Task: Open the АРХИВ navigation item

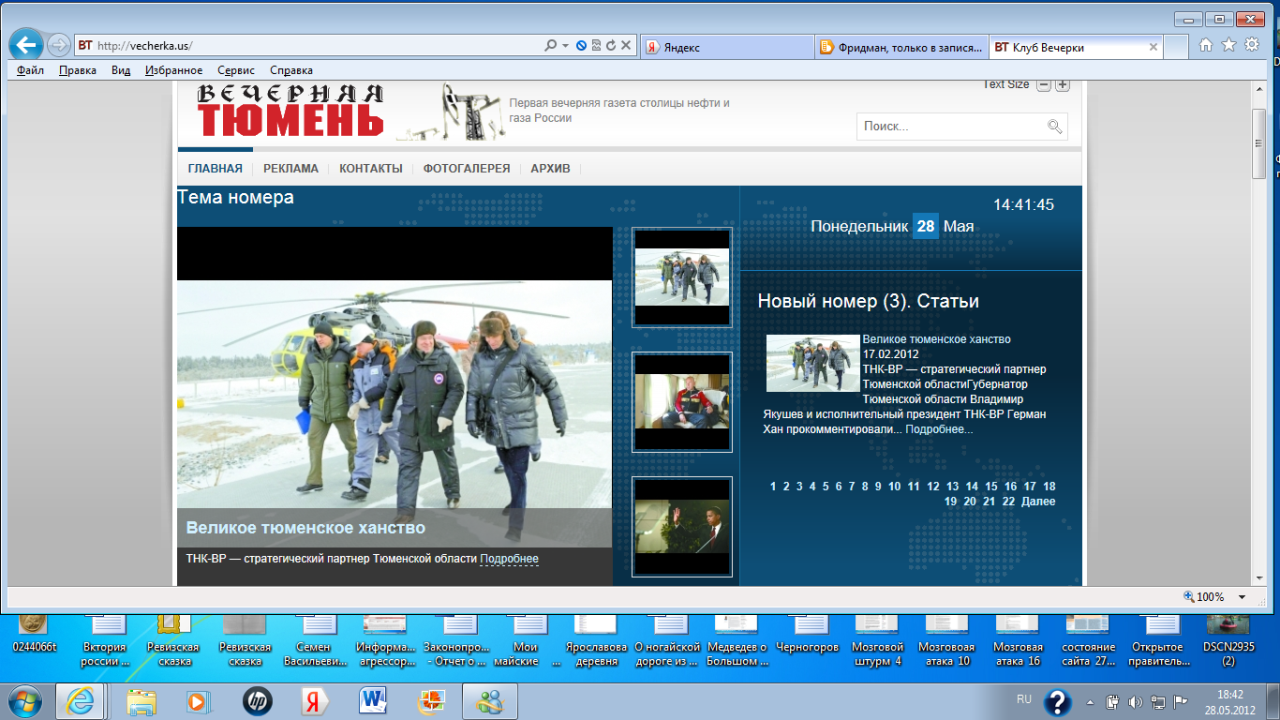Action: click(550, 169)
